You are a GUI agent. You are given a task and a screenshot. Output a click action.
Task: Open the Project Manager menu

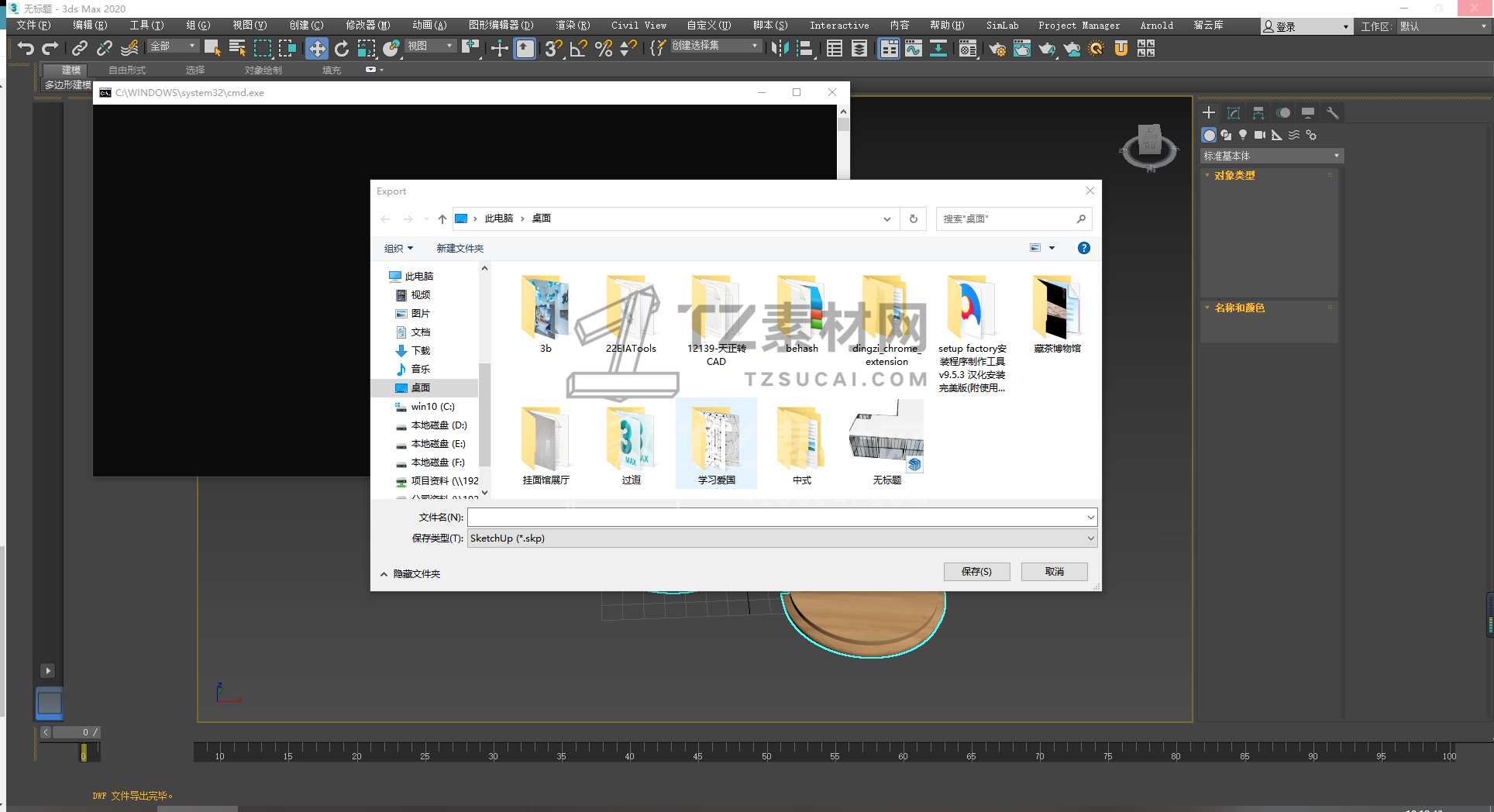click(x=1079, y=26)
